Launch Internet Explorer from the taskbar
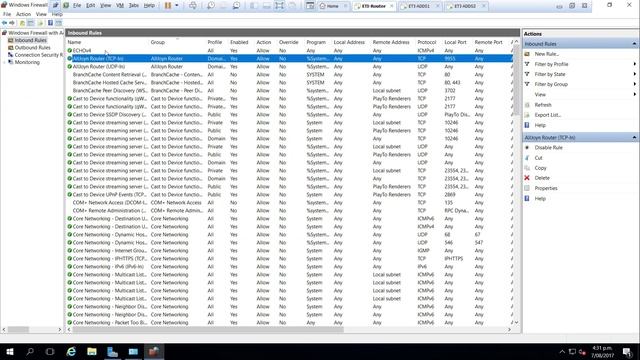This screenshot has height=360, width=640. pyautogui.click(x=71, y=351)
